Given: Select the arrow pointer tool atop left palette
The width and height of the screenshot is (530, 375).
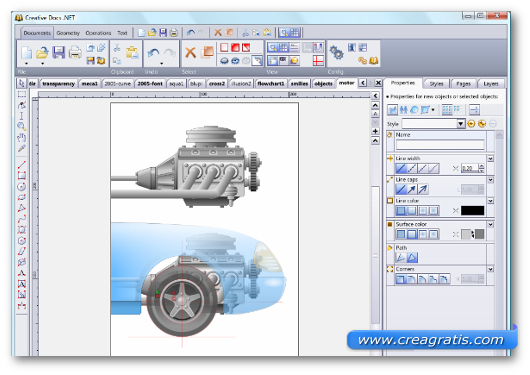Looking at the screenshot, I should 22,83.
